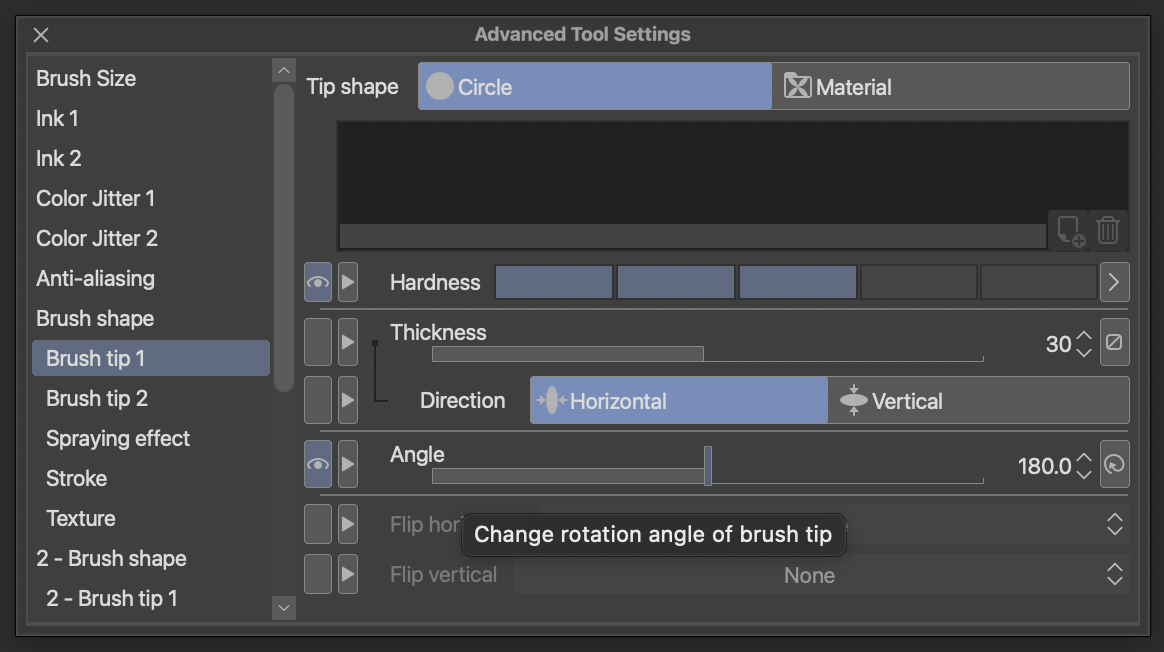
Task: Click the Thickness value 30 field
Action: [x=1058, y=344]
